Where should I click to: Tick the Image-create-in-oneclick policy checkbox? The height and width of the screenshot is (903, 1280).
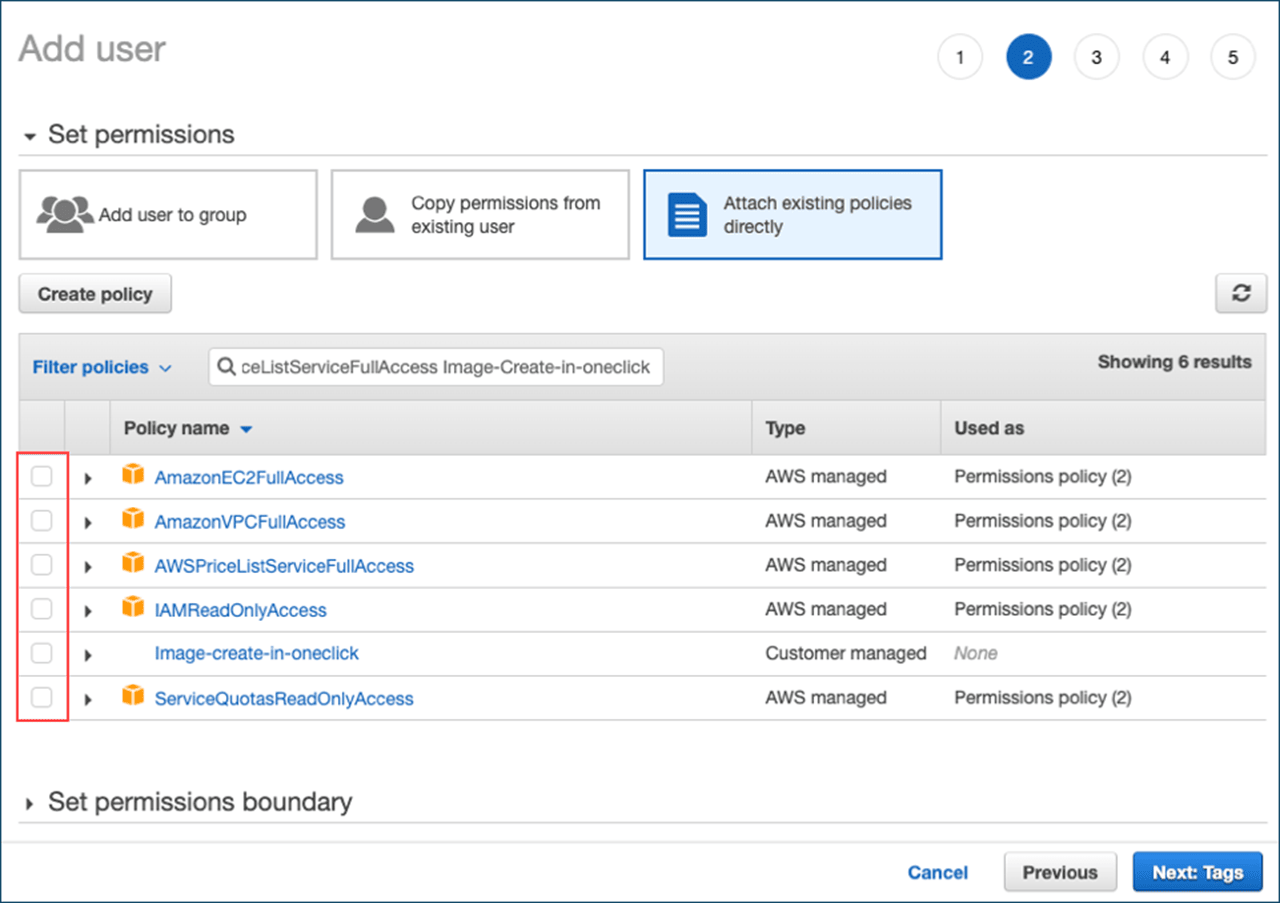pos(41,653)
